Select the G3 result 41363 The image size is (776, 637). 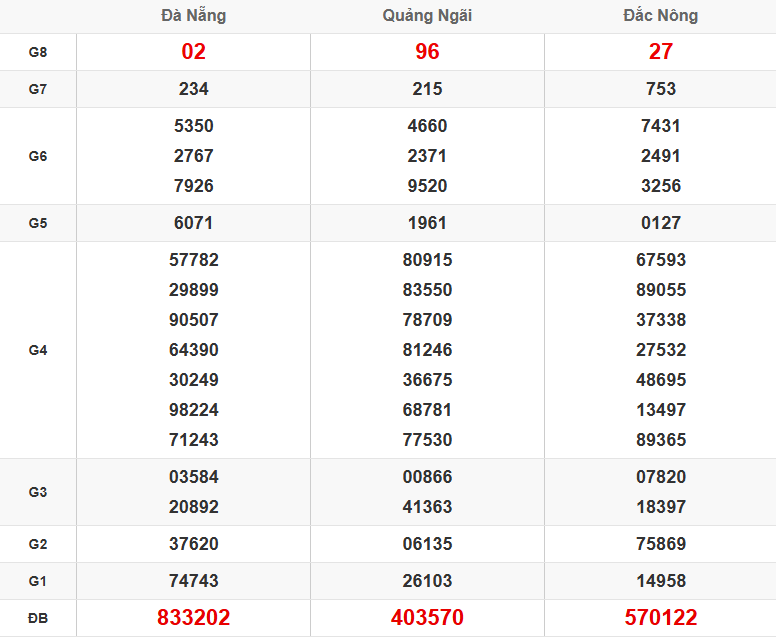427,507
